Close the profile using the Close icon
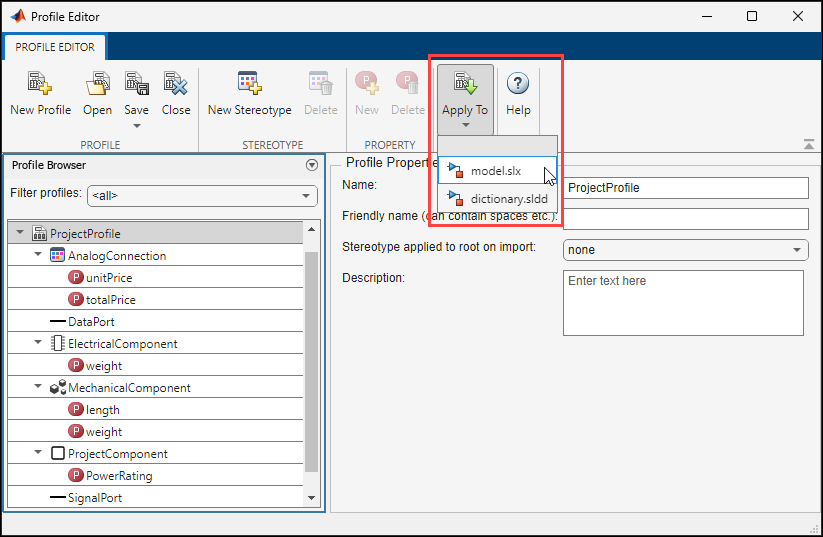Screen dimensions: 823x537 176,84
